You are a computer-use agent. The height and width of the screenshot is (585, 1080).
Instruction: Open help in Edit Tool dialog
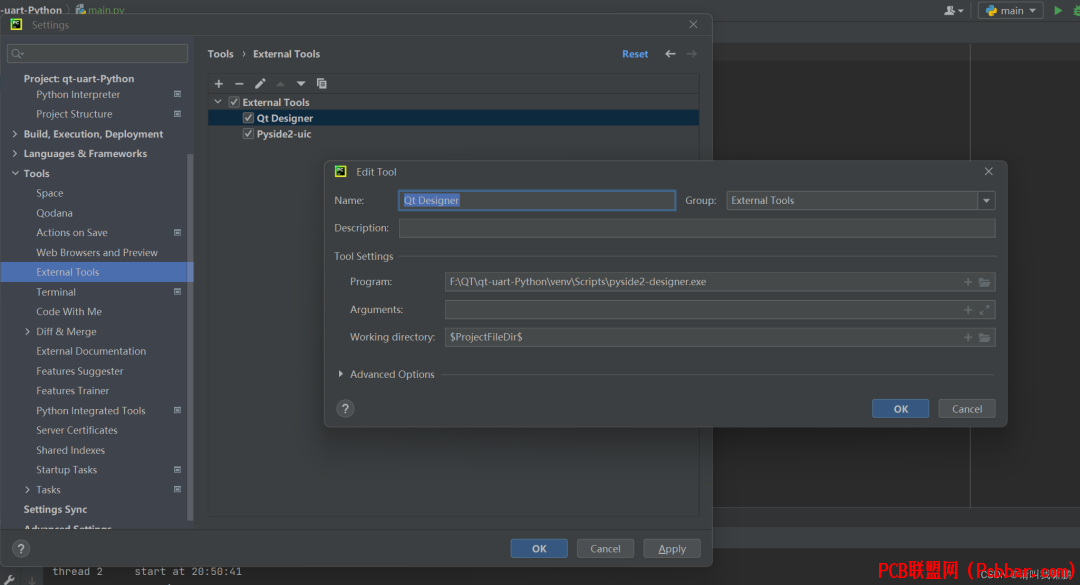pos(345,409)
